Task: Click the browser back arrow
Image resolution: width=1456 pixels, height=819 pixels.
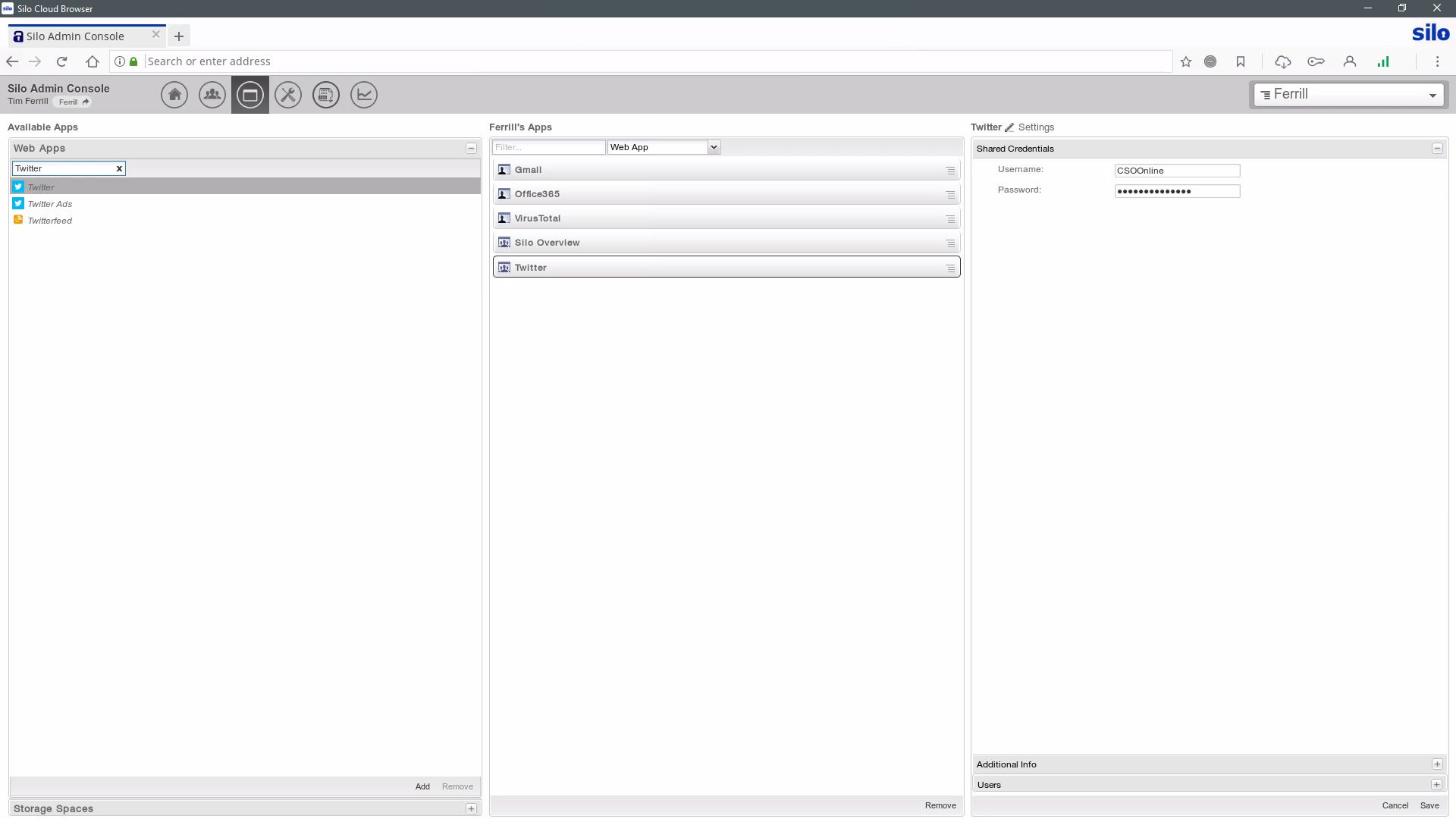Action: [12, 61]
